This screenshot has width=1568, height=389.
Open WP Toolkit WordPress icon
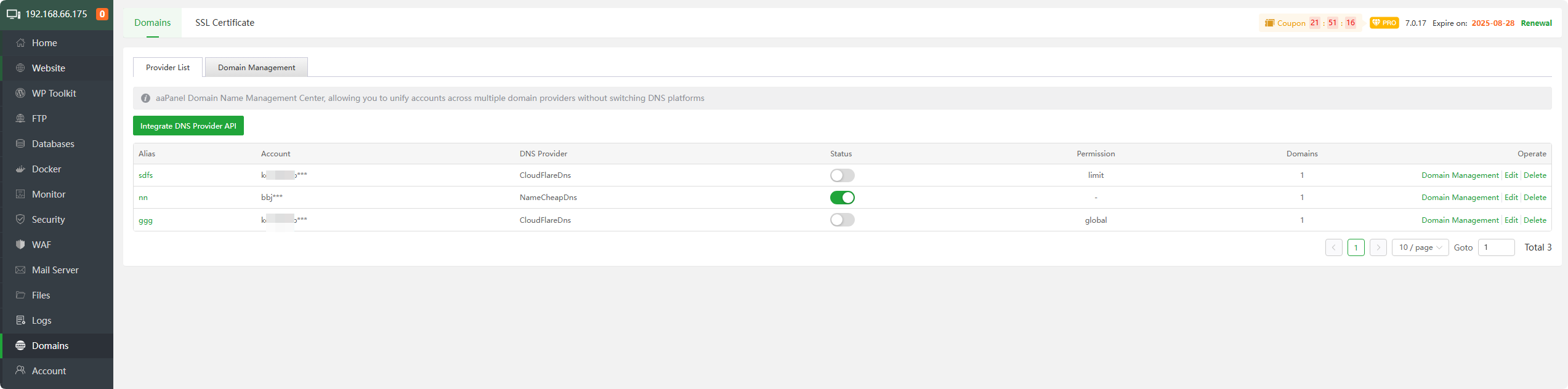[20, 94]
